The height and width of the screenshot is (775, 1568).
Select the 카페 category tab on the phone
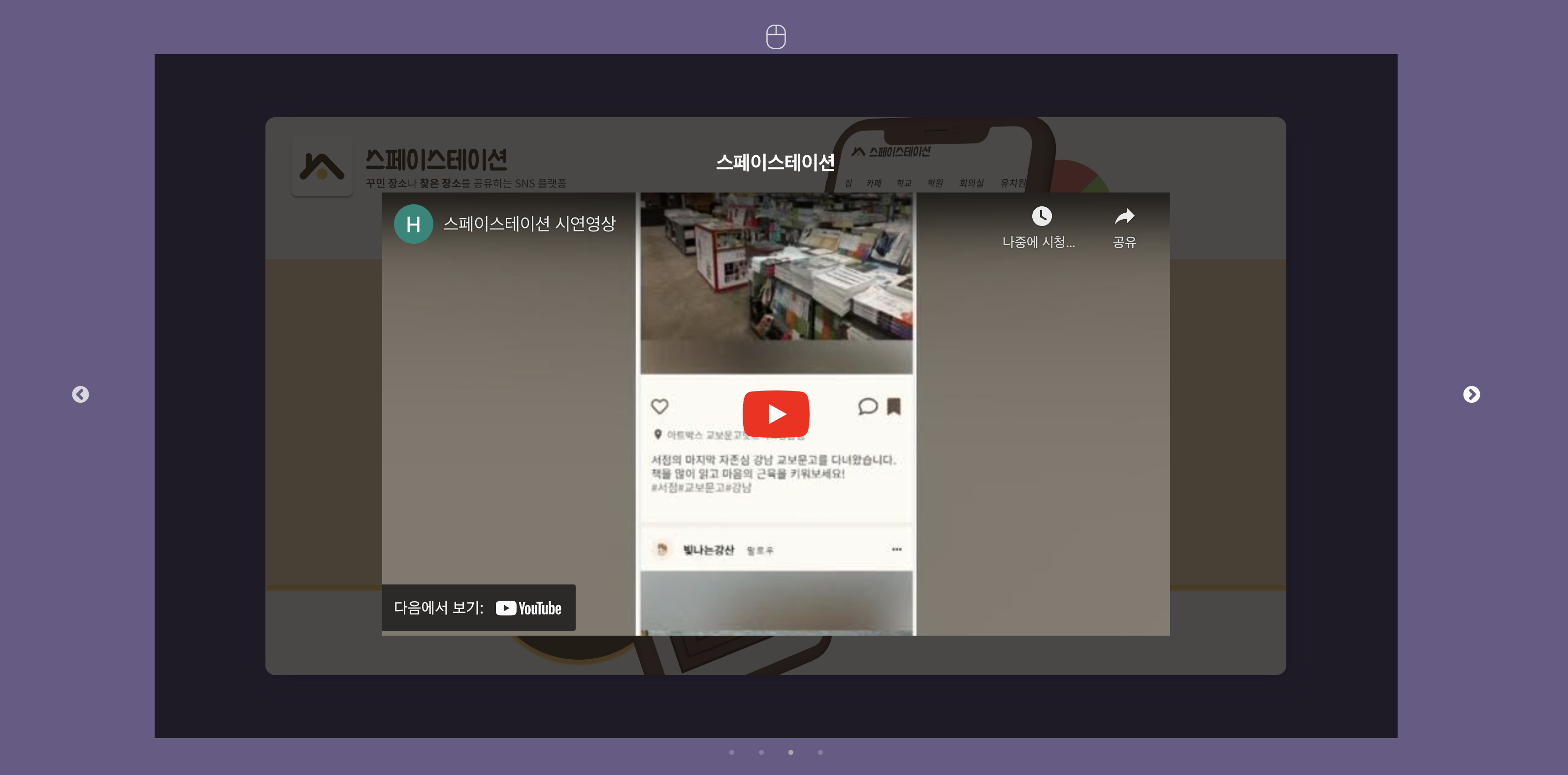point(874,183)
